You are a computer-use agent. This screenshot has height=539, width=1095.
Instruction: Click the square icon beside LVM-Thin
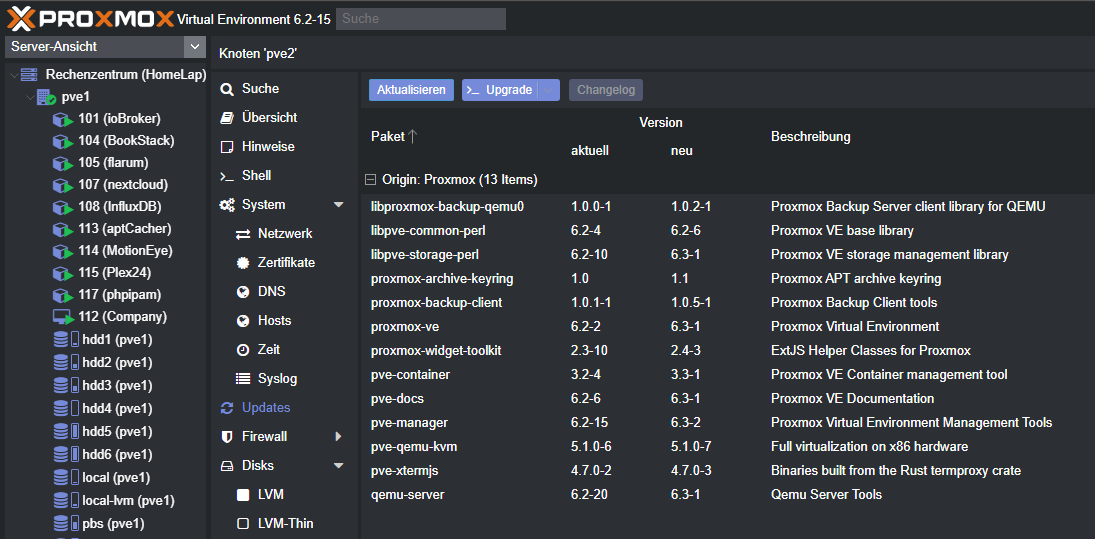click(243, 524)
